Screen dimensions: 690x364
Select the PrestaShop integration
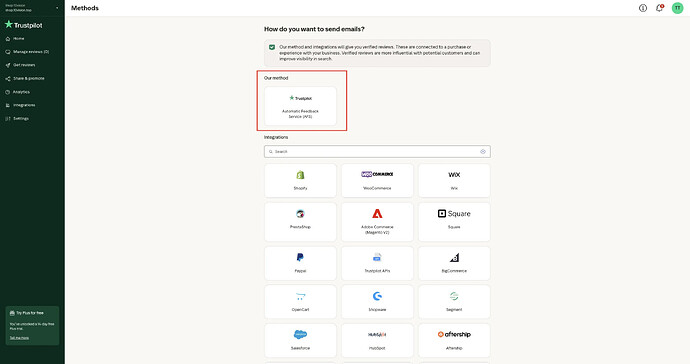click(300, 222)
